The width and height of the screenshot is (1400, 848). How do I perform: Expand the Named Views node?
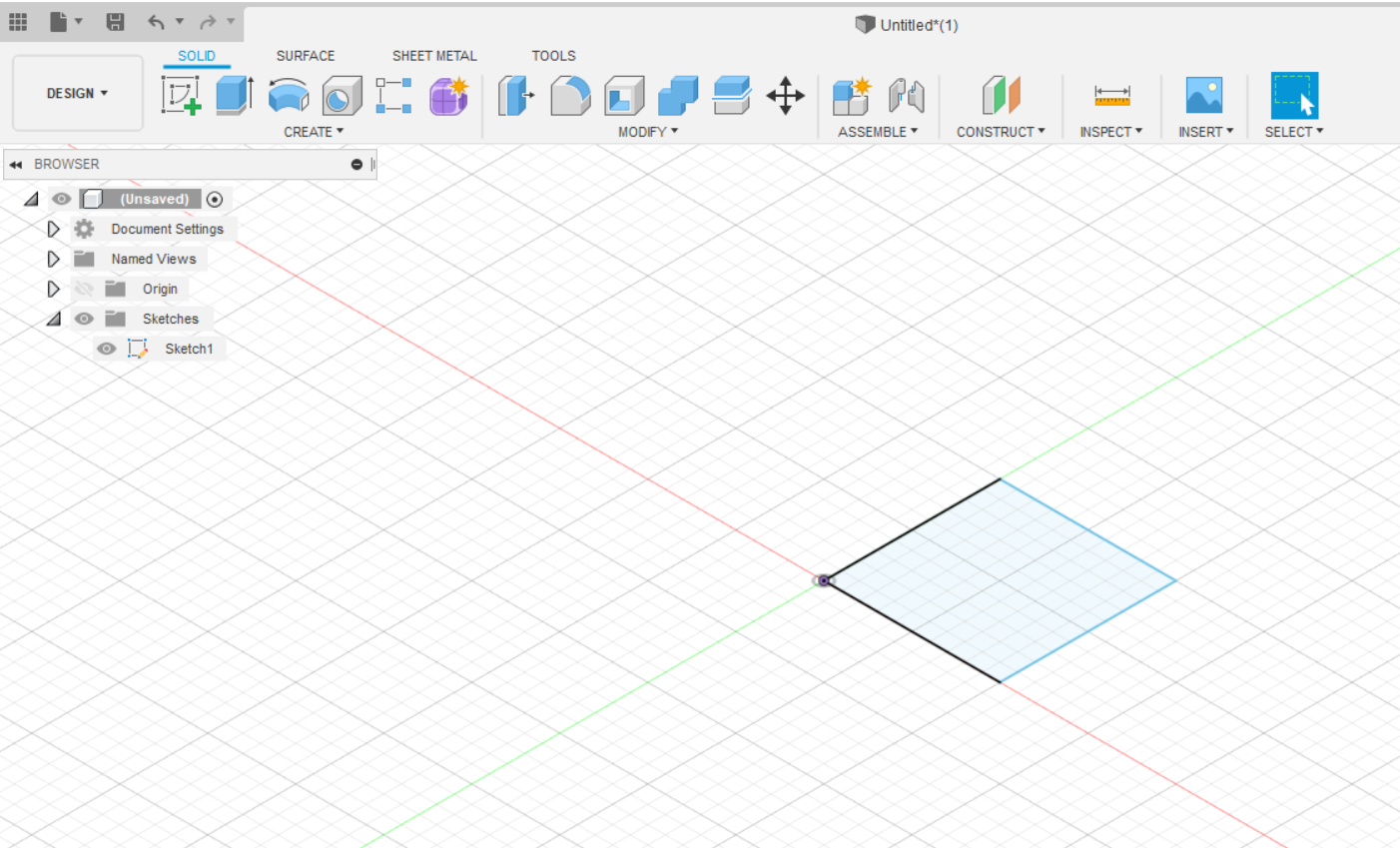(x=54, y=259)
